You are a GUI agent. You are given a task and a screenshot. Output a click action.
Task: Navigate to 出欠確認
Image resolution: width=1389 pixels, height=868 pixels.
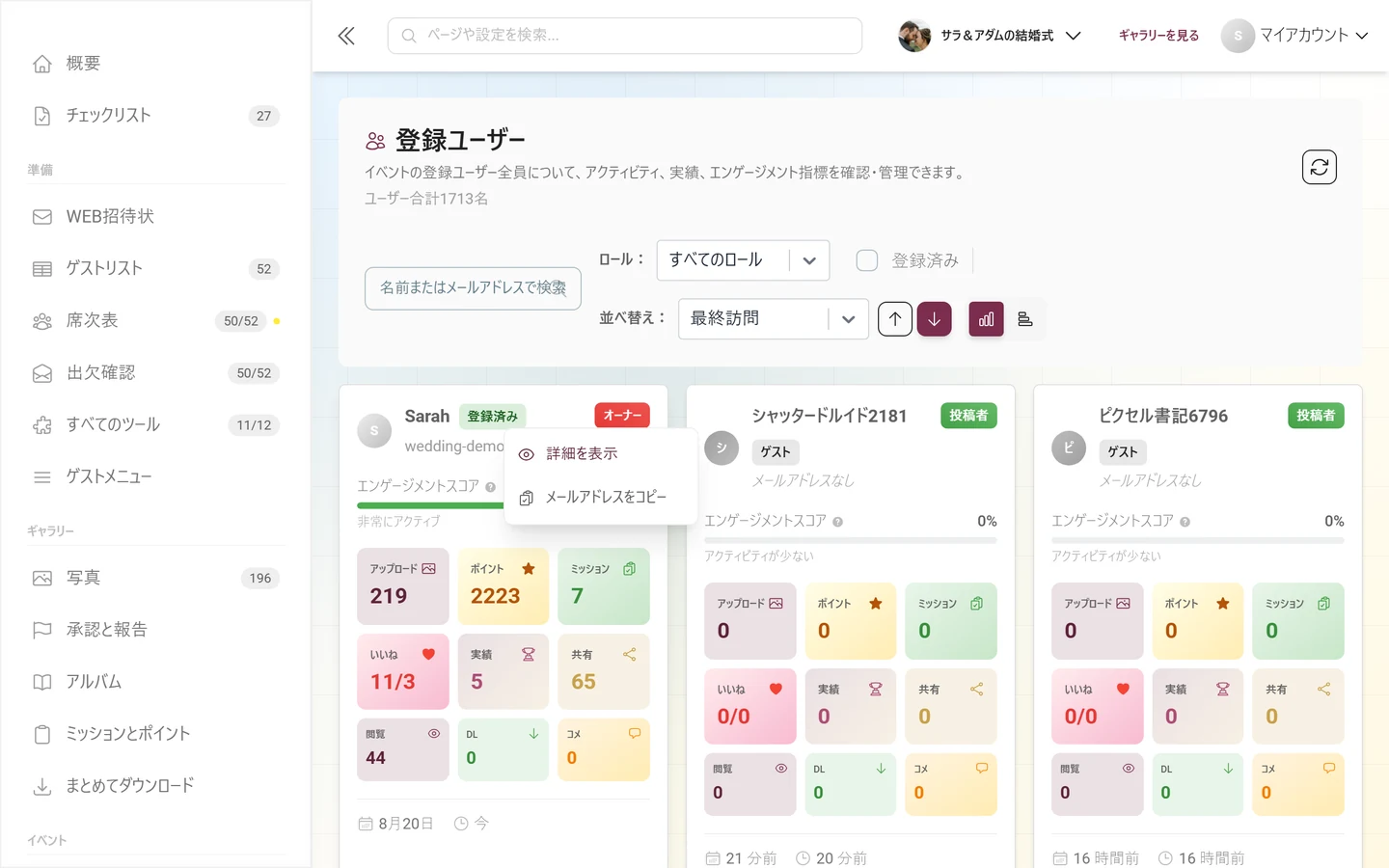pos(156,373)
